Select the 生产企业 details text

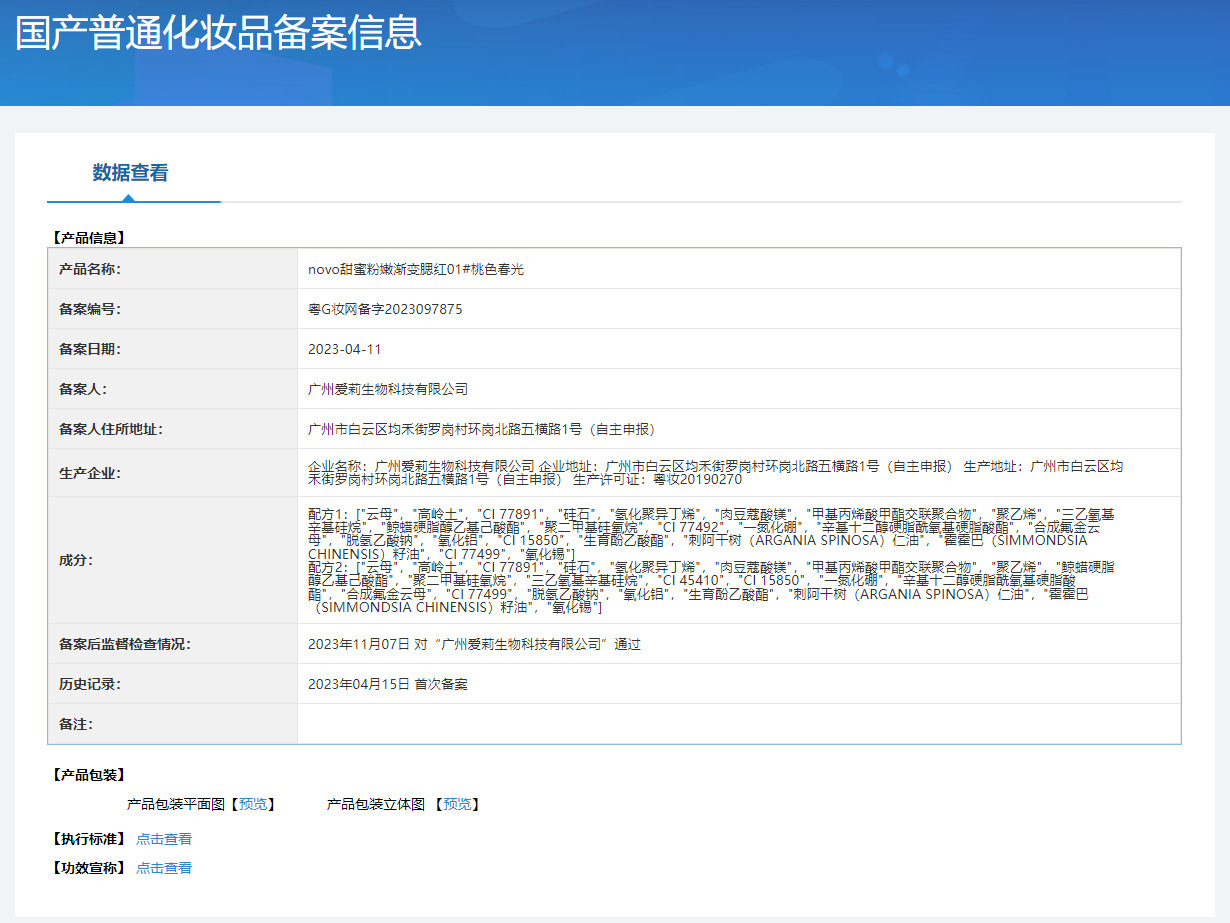pyautogui.click(x=716, y=473)
